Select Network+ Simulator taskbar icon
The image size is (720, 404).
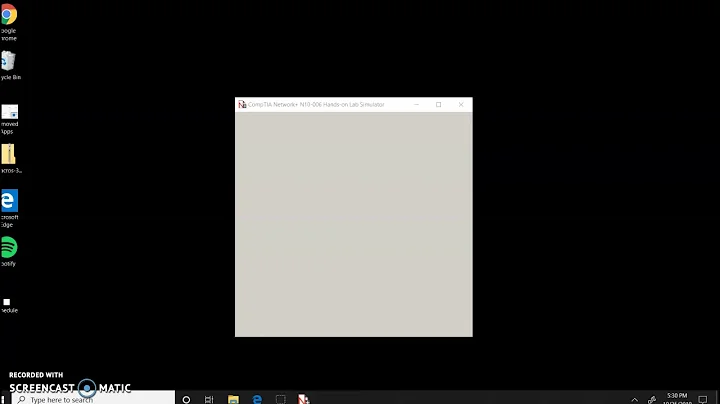click(304, 399)
